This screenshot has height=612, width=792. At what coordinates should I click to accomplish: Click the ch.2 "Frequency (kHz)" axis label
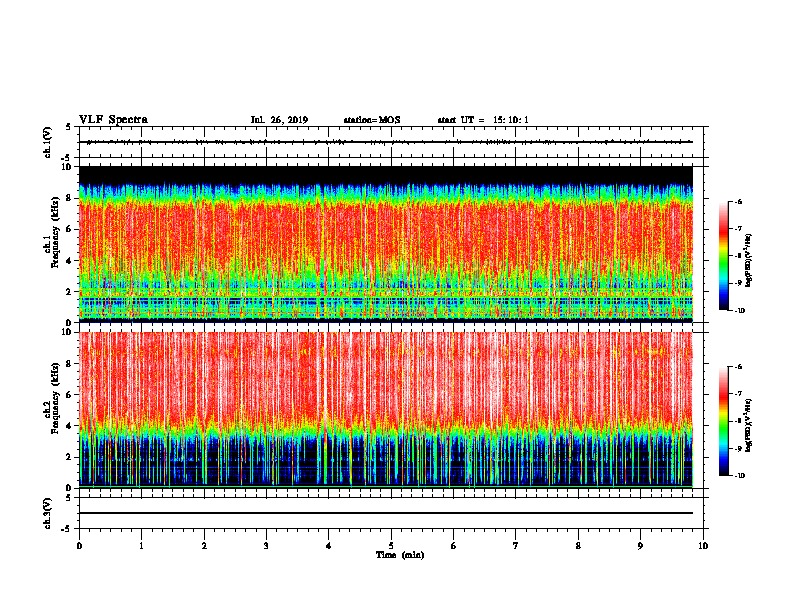(56, 397)
